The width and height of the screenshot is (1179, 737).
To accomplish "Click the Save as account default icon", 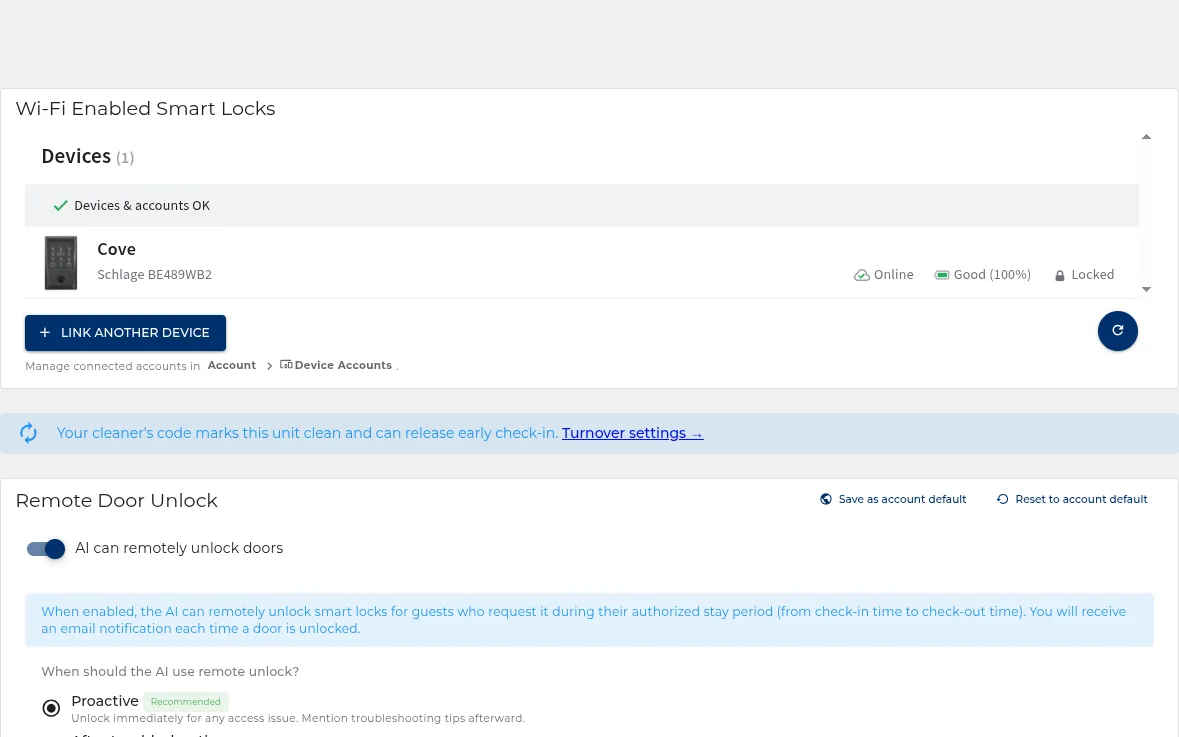I will pos(826,499).
